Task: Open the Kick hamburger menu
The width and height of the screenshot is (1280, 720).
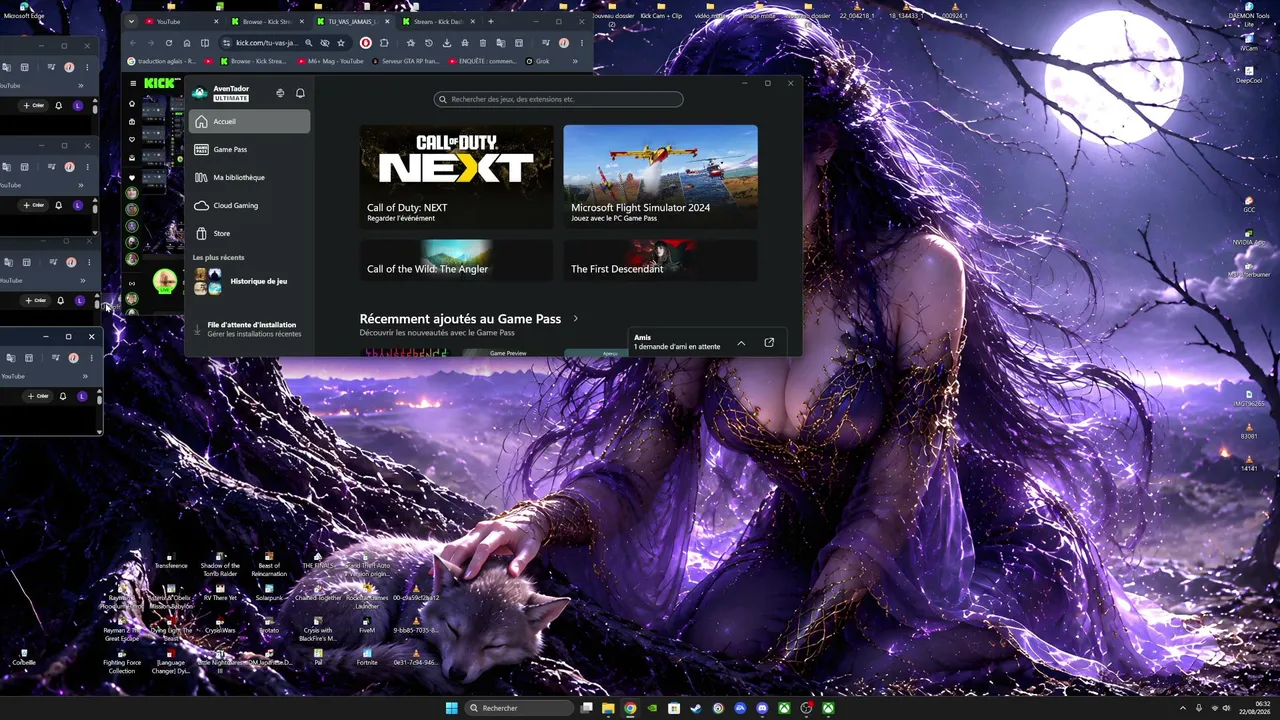Action: pos(132,83)
